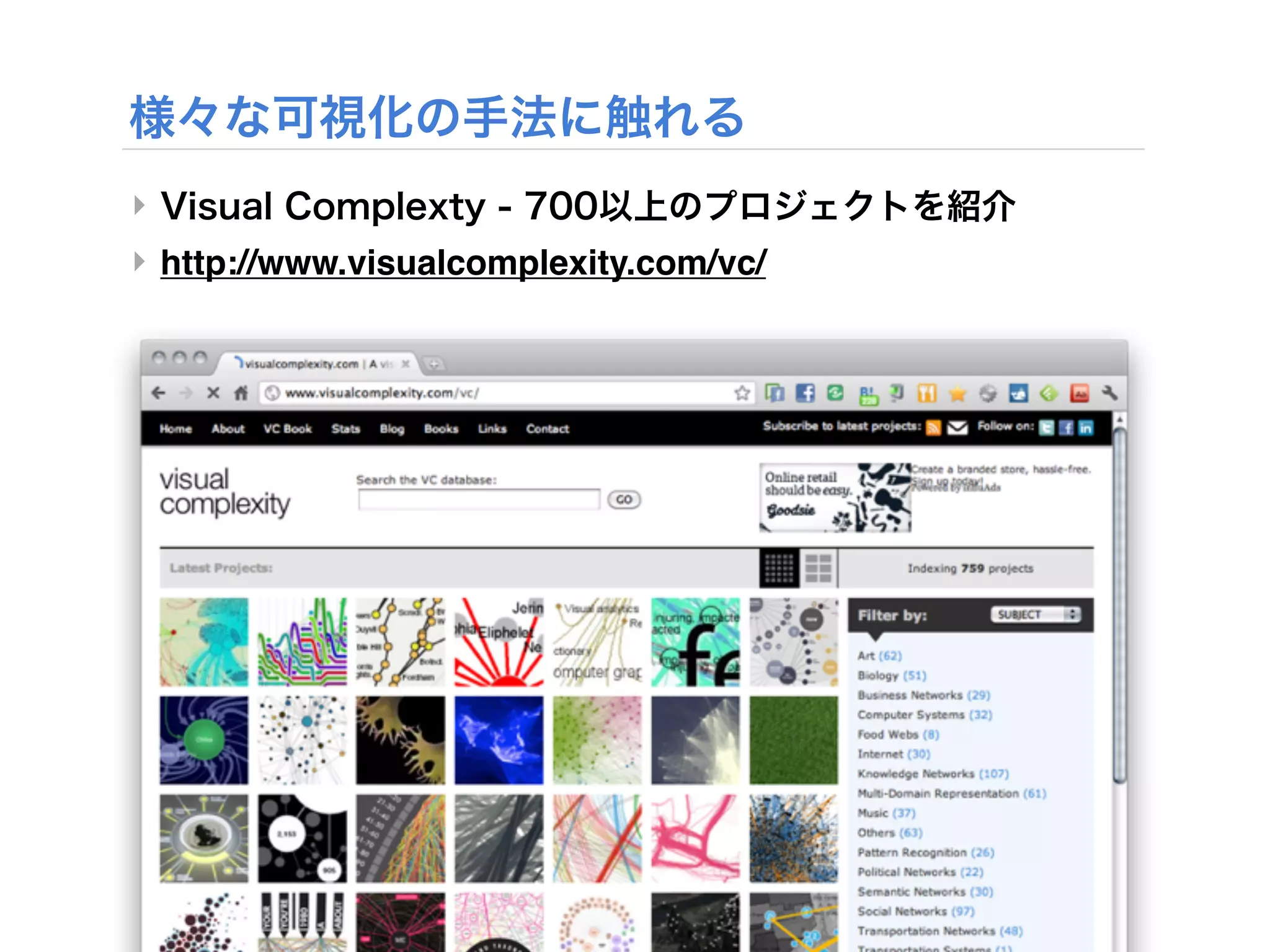Filter by Food Webs (8)
Screen dimensions: 1270x952
[899, 734]
